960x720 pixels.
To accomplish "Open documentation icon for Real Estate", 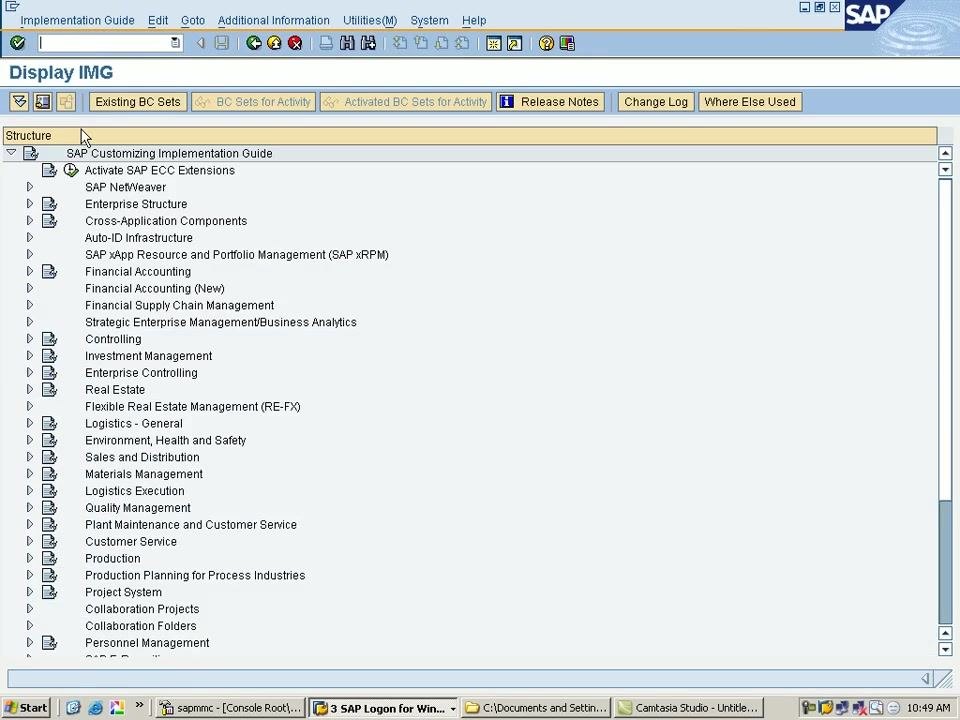I will tap(50, 389).
